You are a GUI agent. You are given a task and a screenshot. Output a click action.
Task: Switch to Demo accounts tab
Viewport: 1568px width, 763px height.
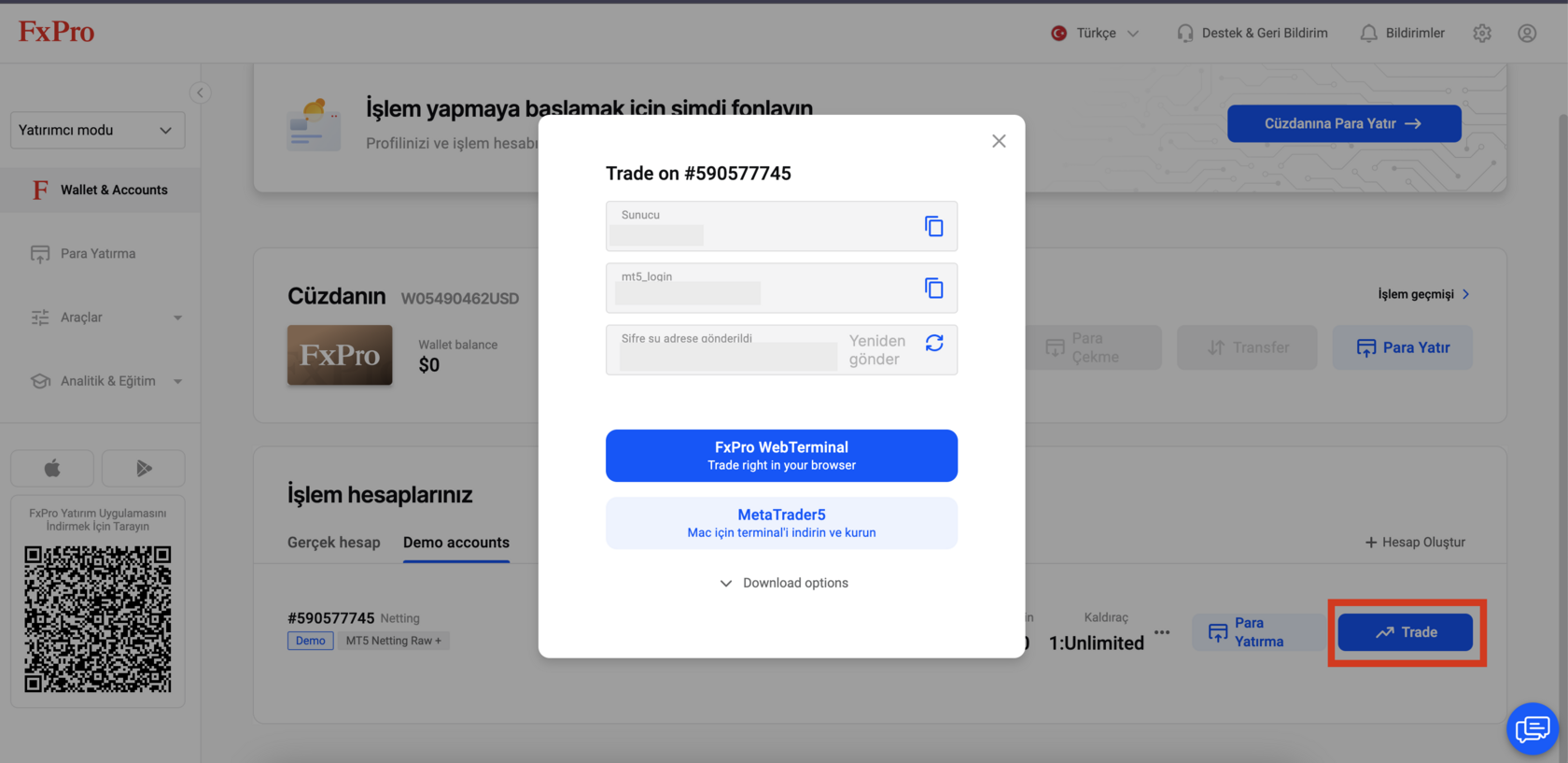[x=456, y=543]
